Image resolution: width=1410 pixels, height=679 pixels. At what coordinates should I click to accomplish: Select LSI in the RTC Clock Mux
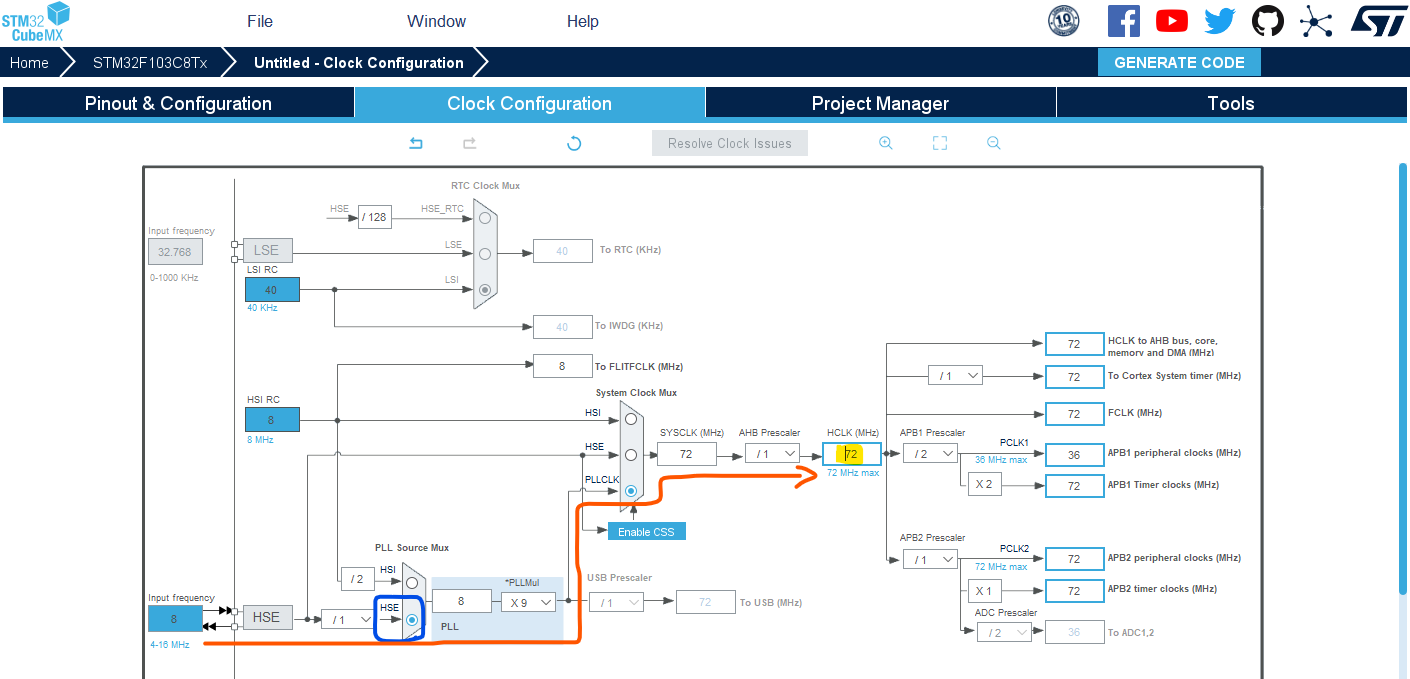point(483,289)
